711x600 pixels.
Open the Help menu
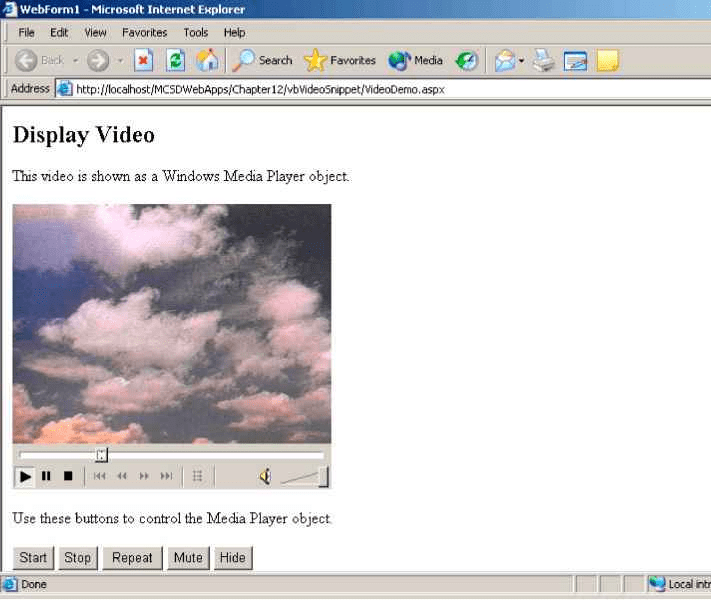(x=234, y=33)
